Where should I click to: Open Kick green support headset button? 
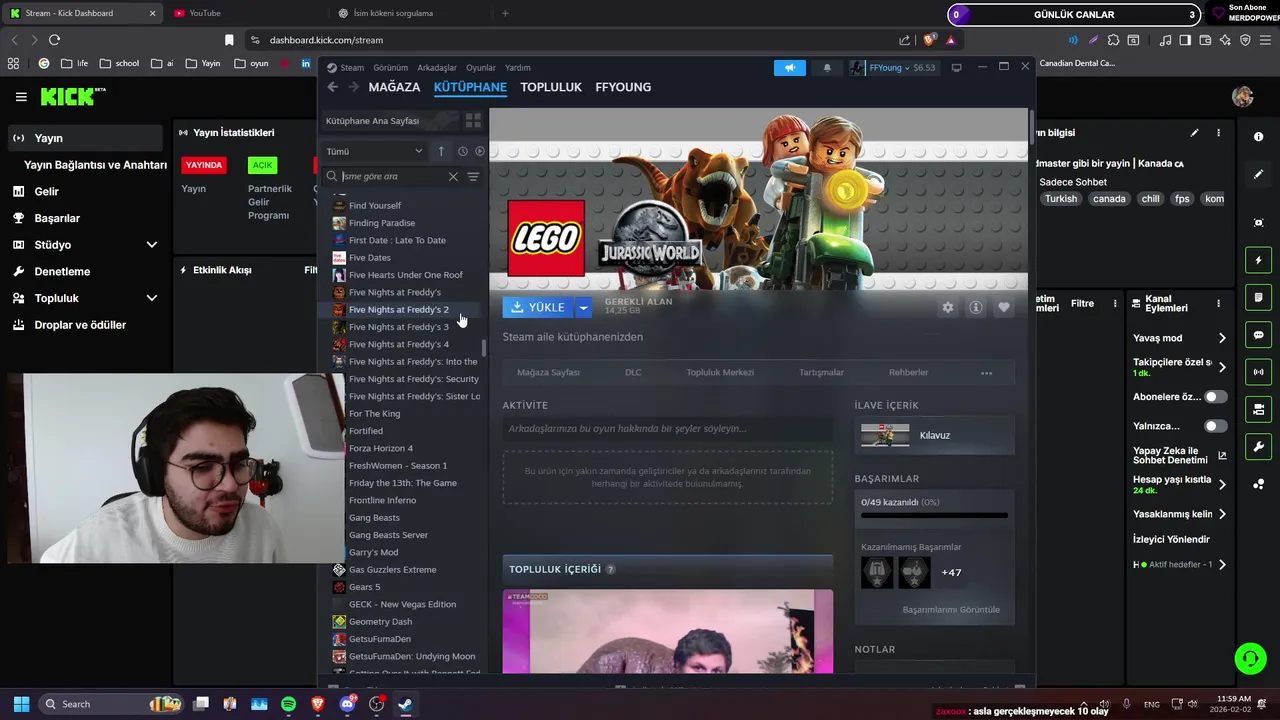1250,658
